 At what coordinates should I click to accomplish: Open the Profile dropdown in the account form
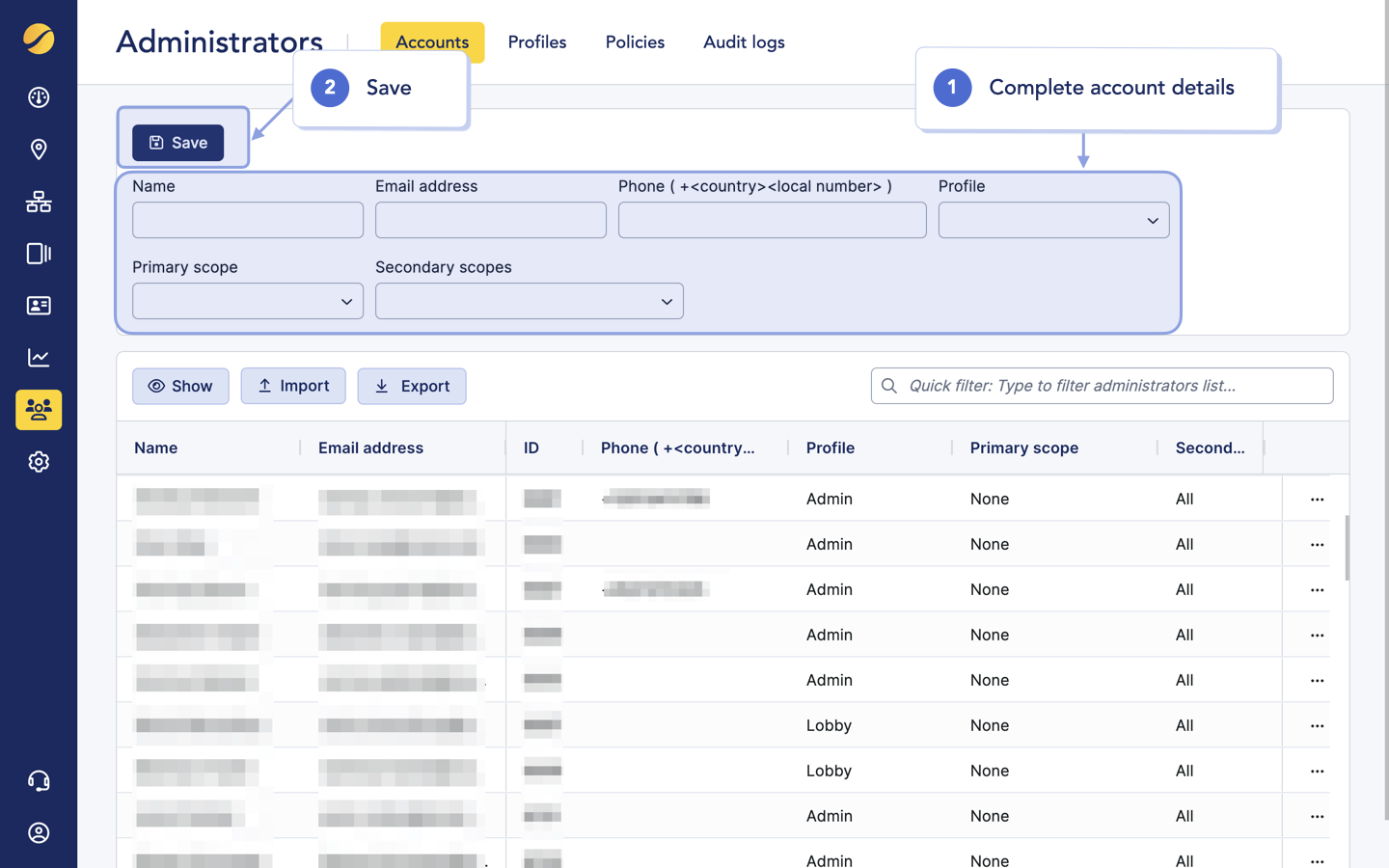(x=1053, y=220)
